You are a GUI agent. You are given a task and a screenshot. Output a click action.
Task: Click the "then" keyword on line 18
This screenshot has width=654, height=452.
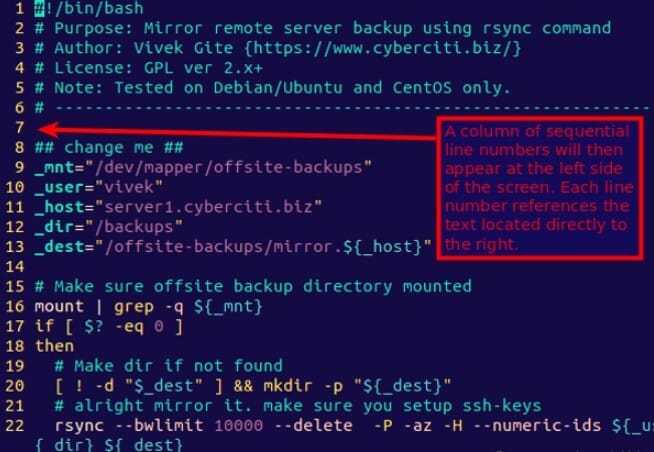pyautogui.click(x=54, y=347)
